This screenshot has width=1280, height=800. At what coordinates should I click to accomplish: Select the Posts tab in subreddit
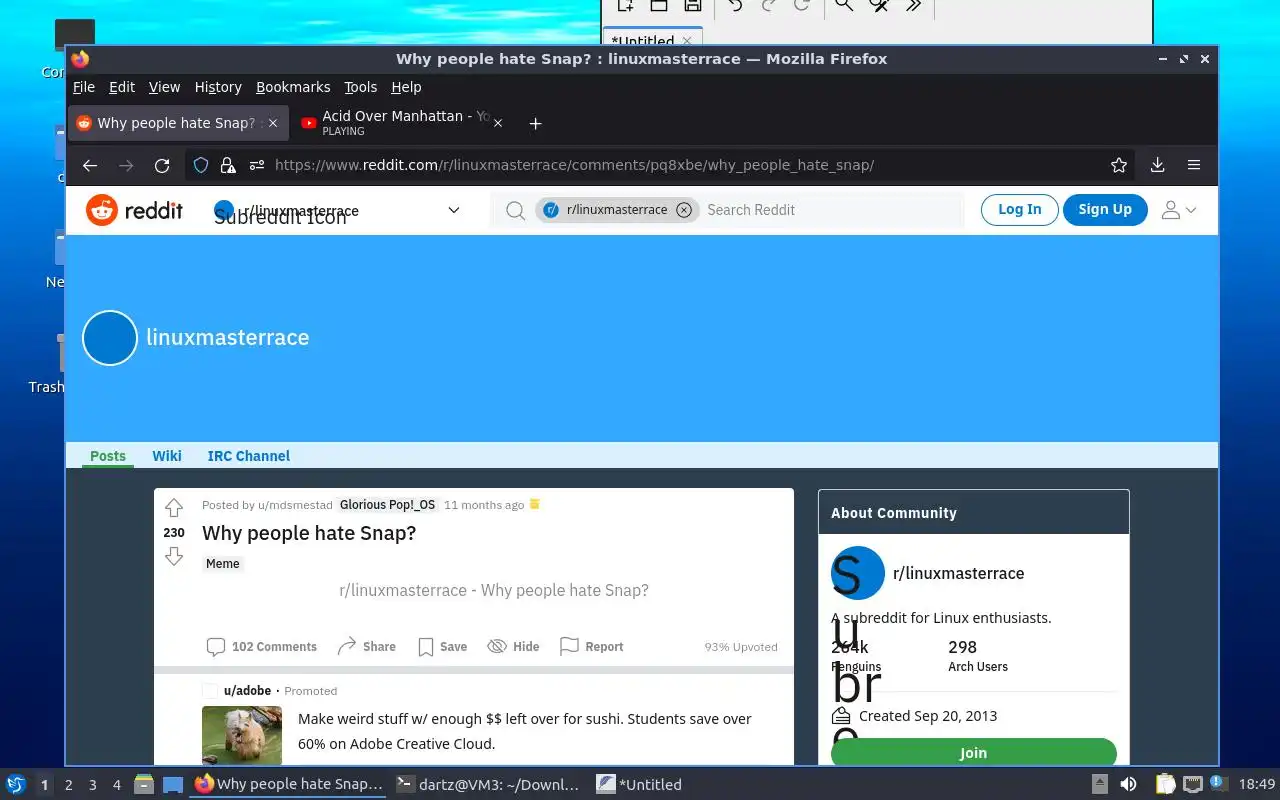[108, 456]
